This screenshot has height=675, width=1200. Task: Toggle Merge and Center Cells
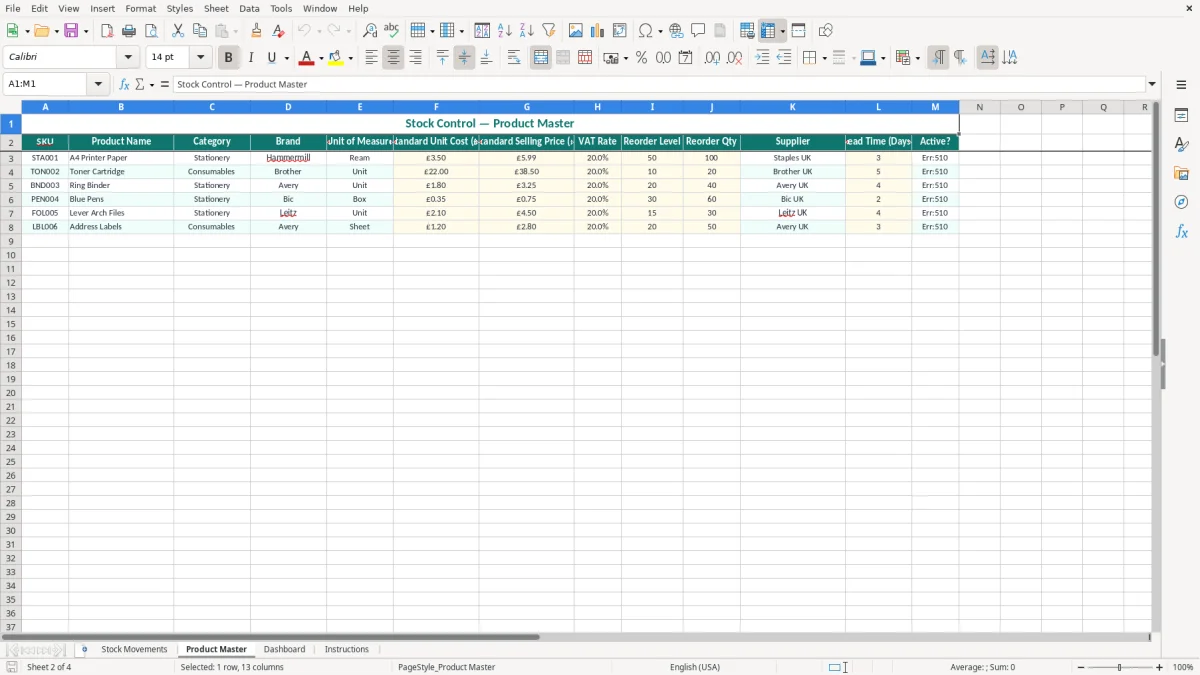click(541, 58)
